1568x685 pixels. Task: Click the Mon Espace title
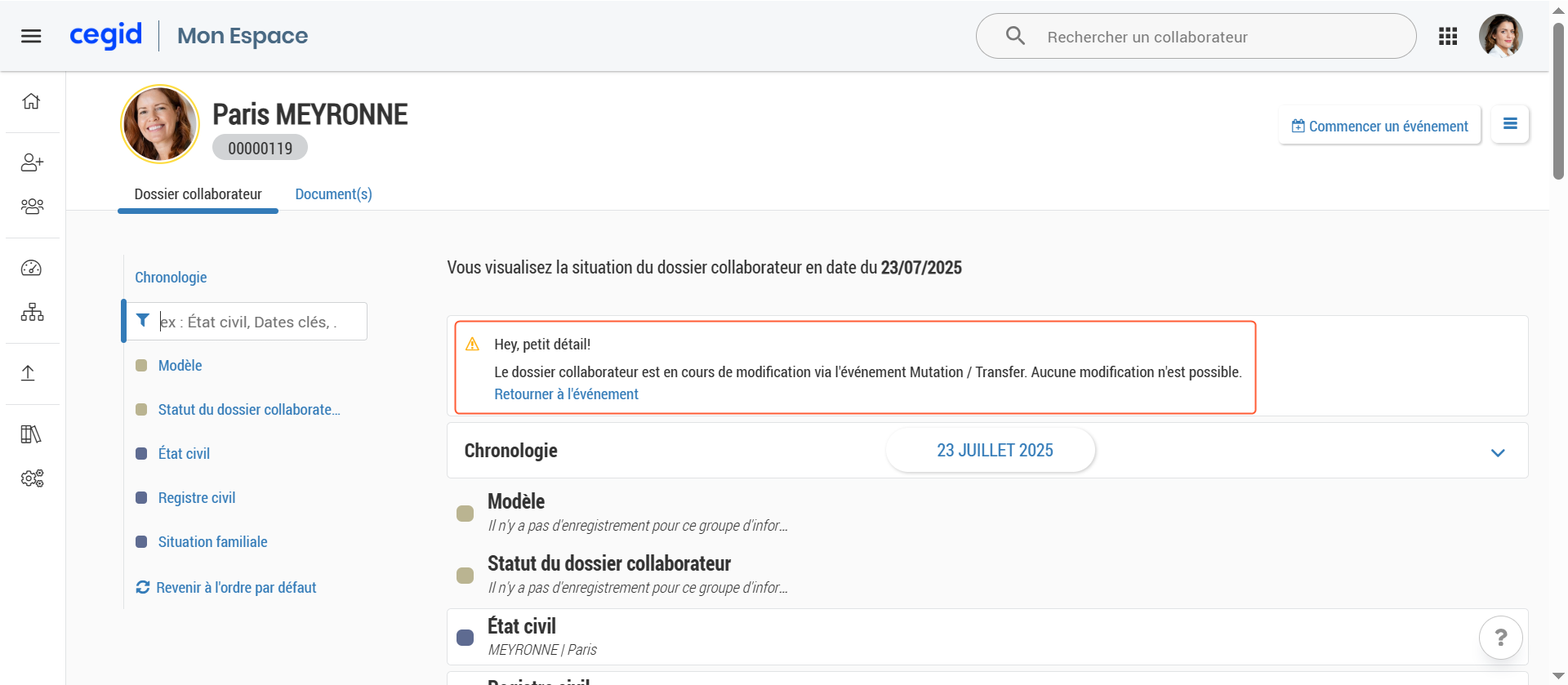pyautogui.click(x=243, y=36)
